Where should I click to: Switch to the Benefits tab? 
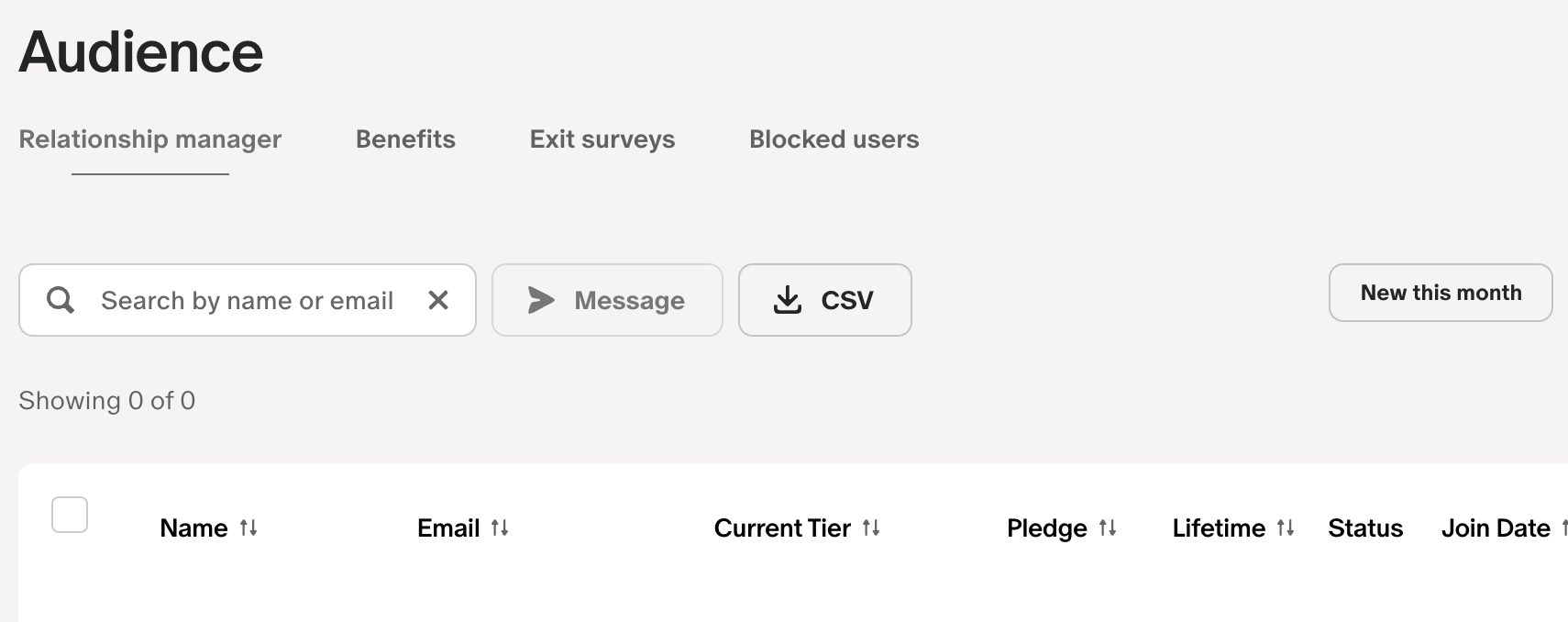(404, 139)
